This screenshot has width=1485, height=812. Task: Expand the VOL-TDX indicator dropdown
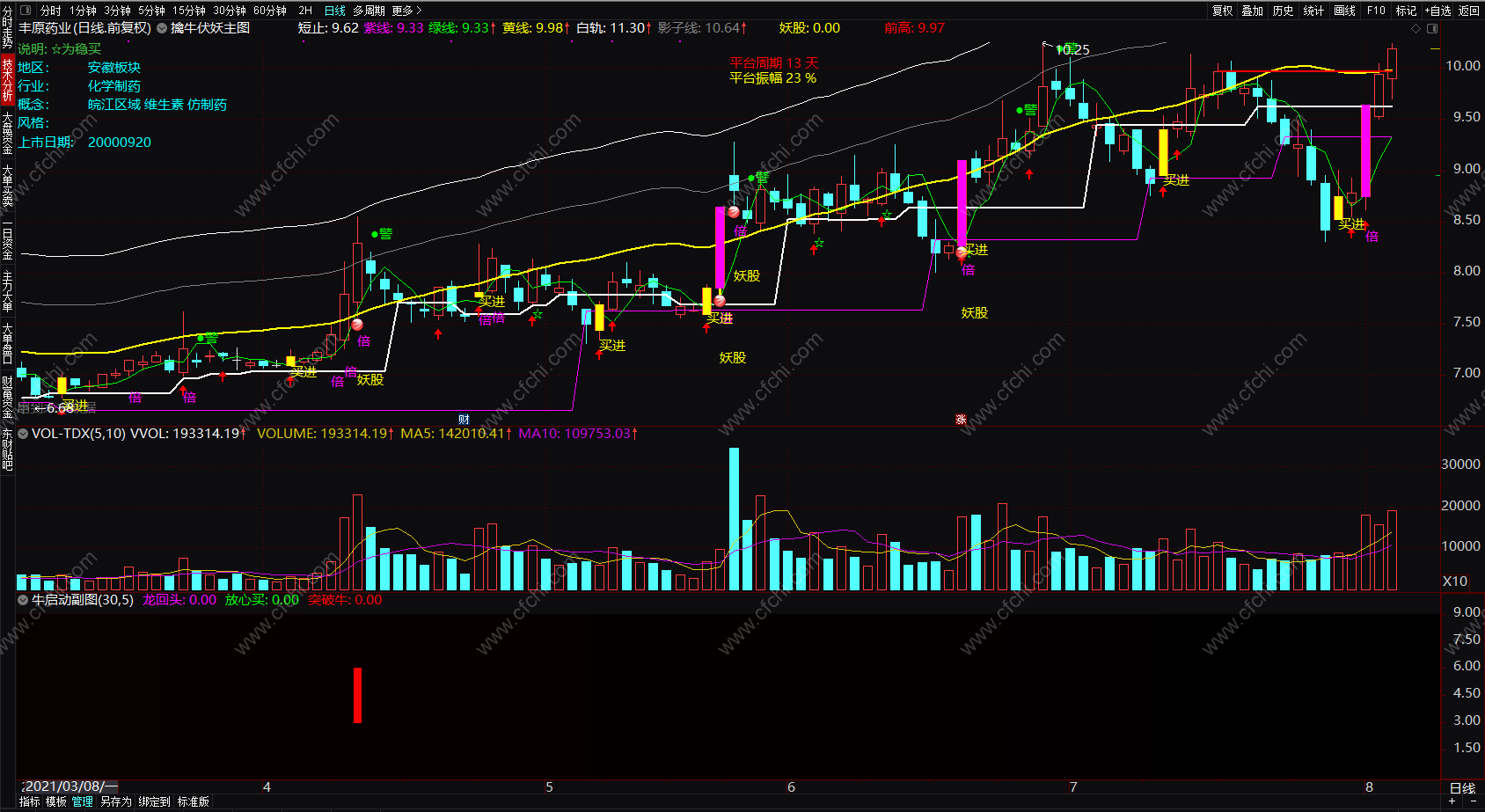tap(23, 433)
